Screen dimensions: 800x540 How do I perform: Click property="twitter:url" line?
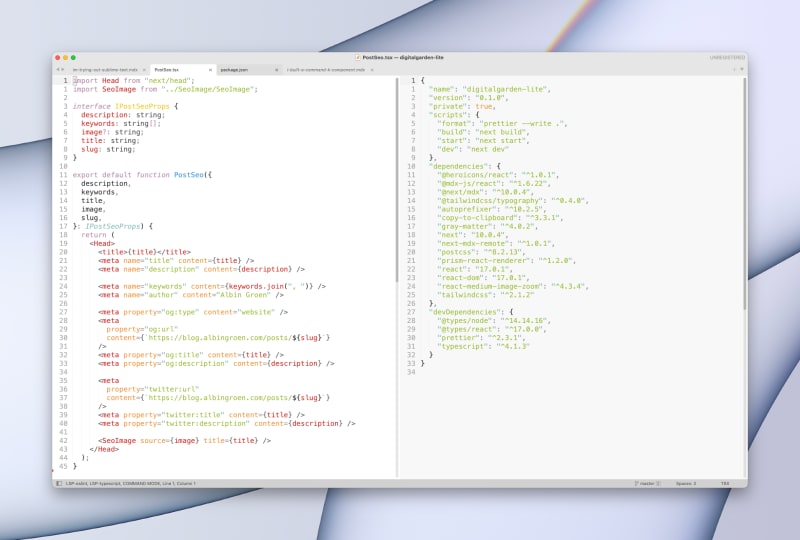[x=153, y=389]
